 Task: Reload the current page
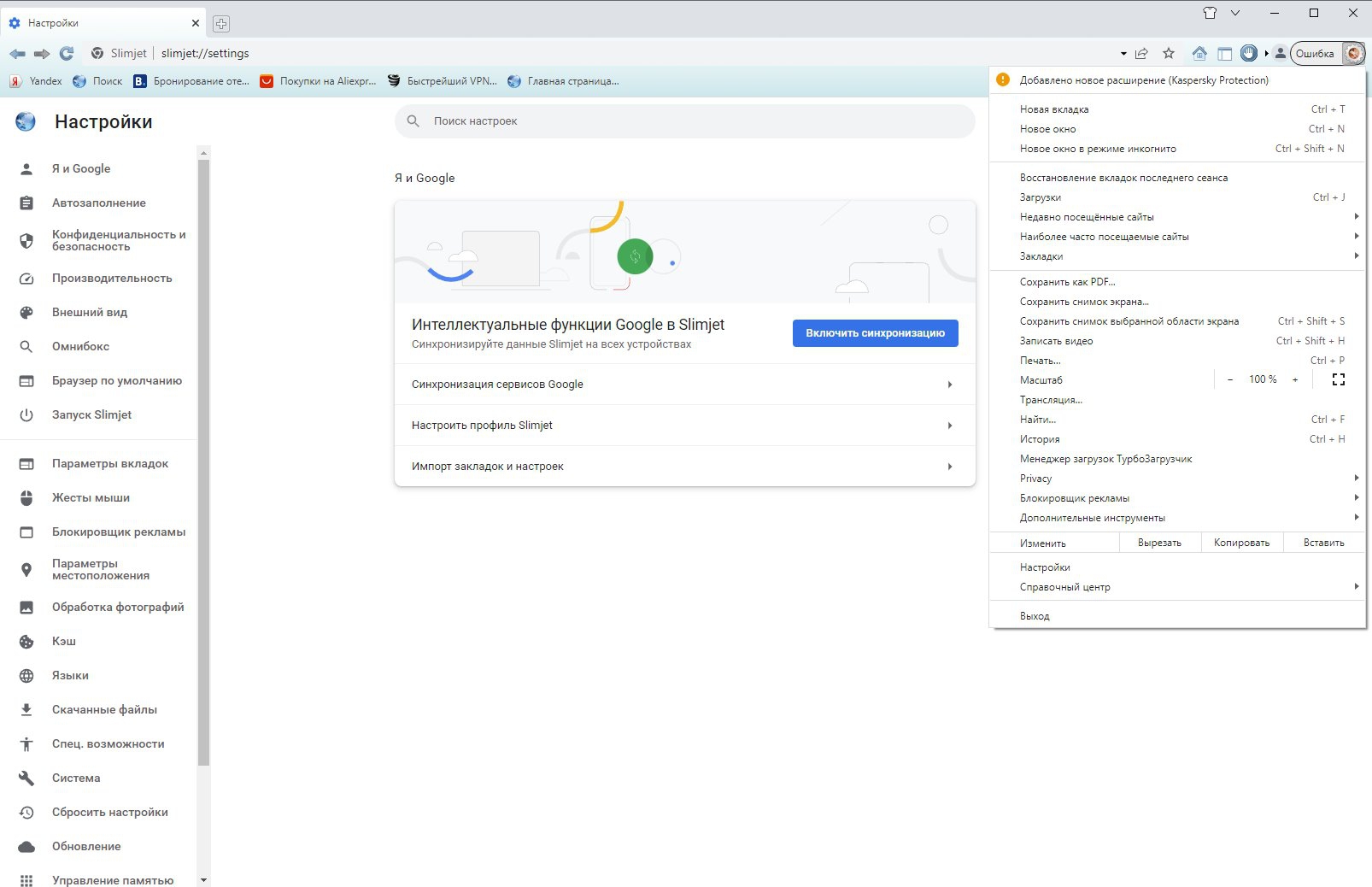point(67,53)
